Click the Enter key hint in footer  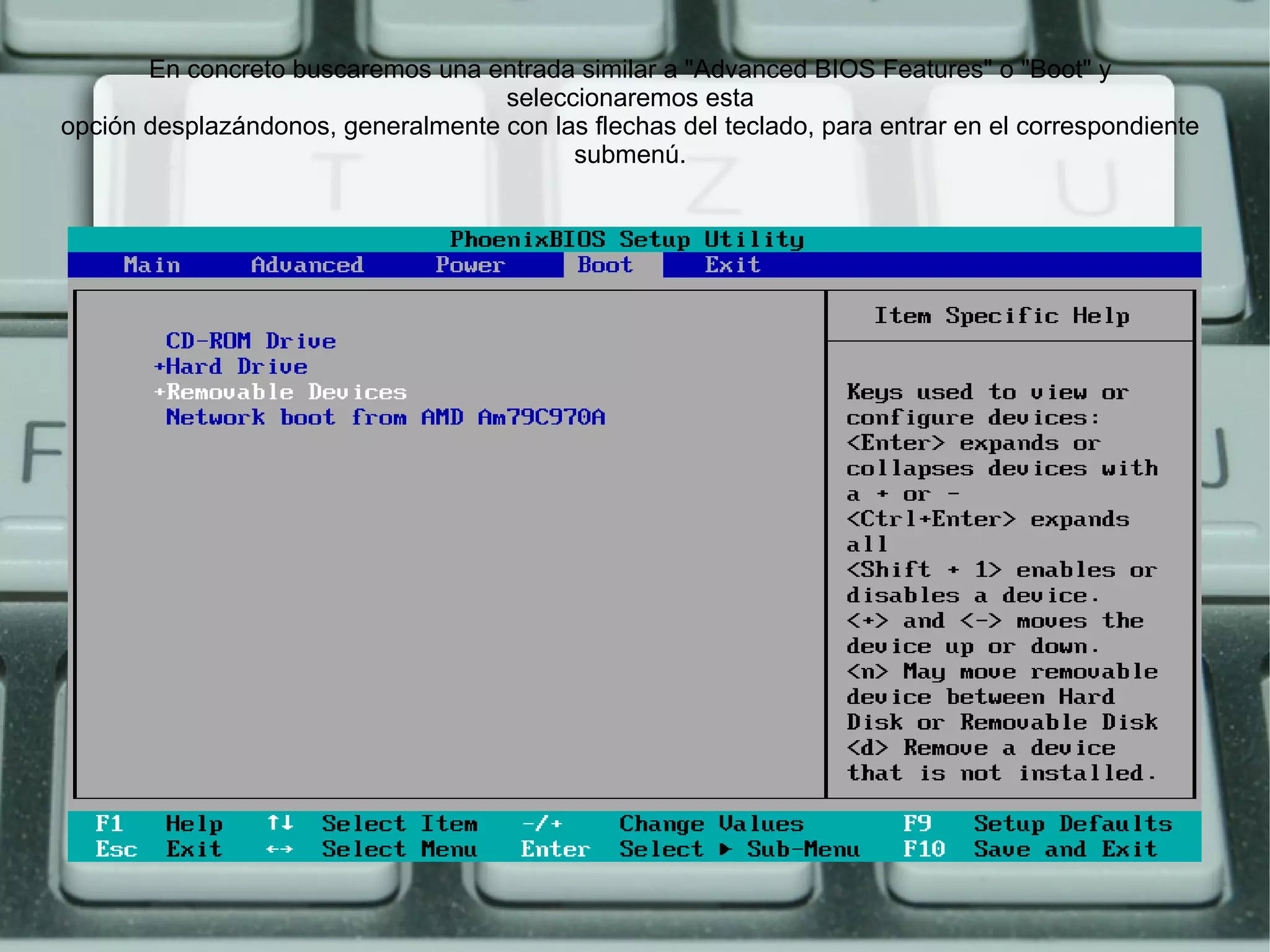point(556,849)
